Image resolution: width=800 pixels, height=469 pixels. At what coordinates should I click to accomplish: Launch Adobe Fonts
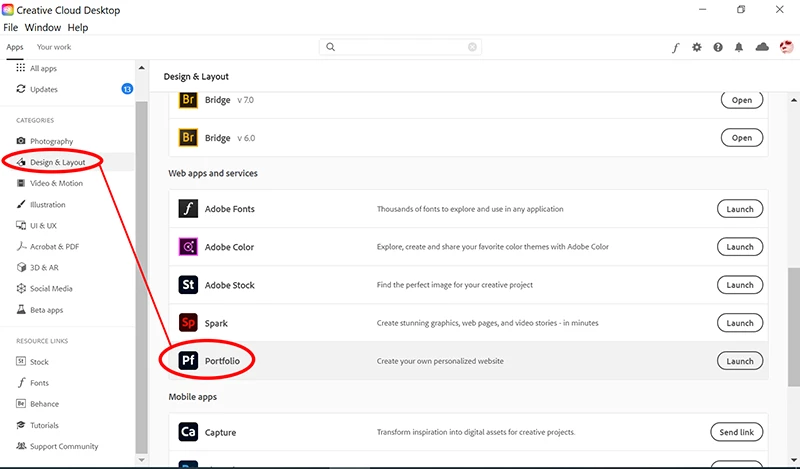tap(740, 209)
